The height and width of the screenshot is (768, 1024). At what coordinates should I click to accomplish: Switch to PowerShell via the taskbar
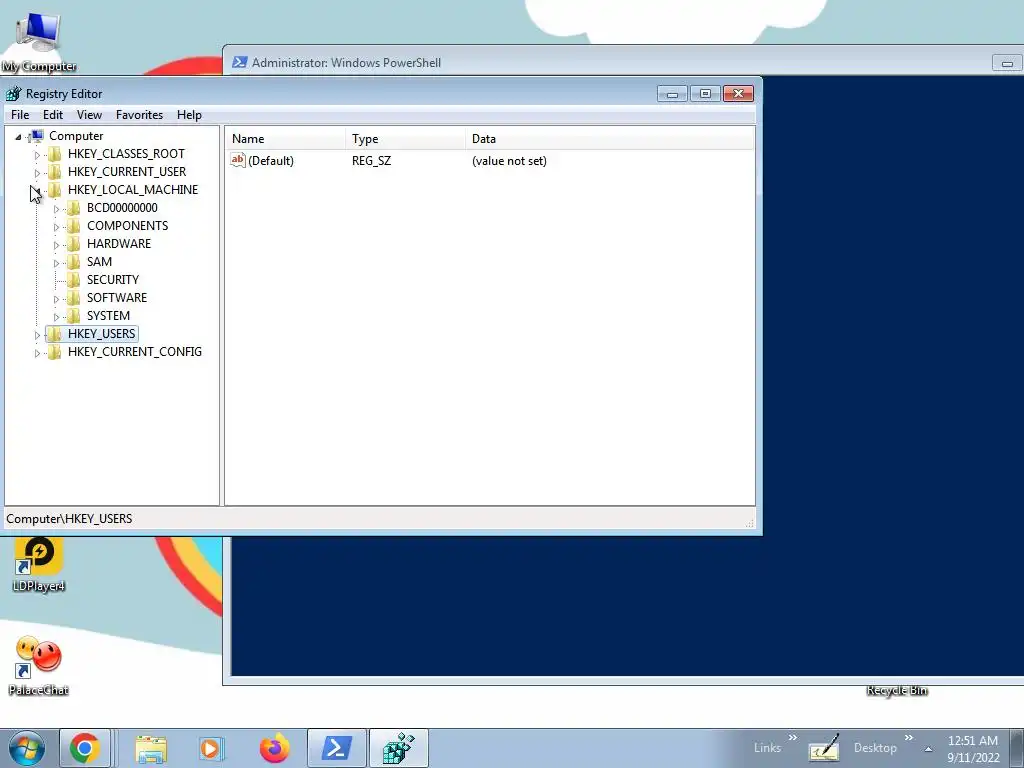click(336, 748)
